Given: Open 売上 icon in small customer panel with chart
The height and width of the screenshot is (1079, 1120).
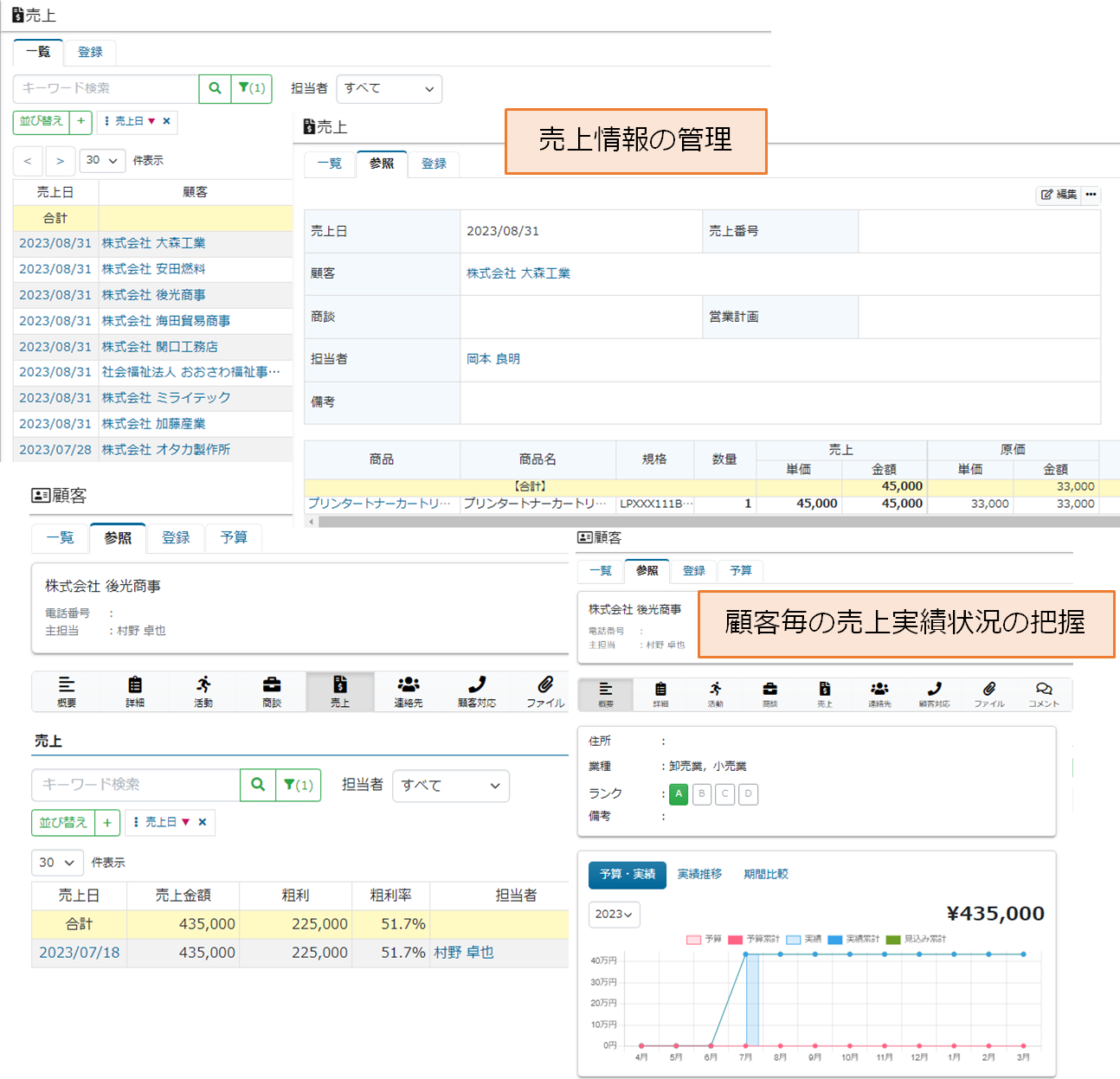Looking at the screenshot, I should coord(825,694).
